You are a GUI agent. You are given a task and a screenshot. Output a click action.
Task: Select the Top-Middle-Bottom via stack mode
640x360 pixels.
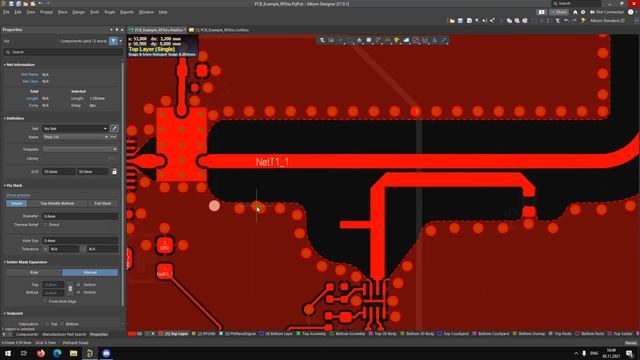(57, 203)
